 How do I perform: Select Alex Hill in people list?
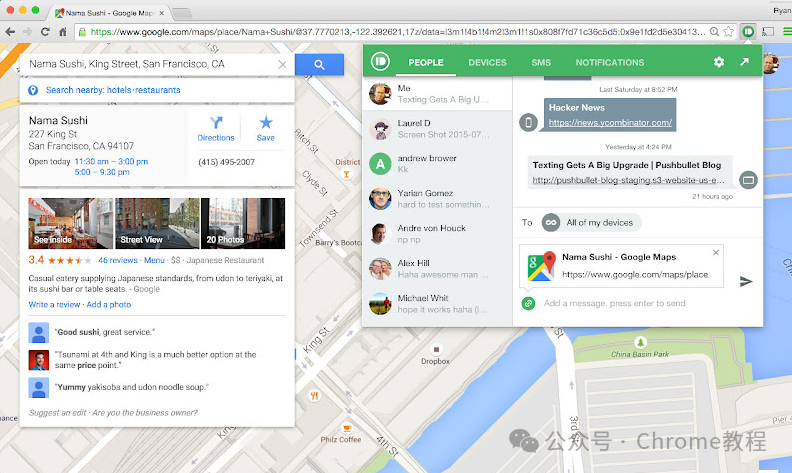pyautogui.click(x=437, y=268)
